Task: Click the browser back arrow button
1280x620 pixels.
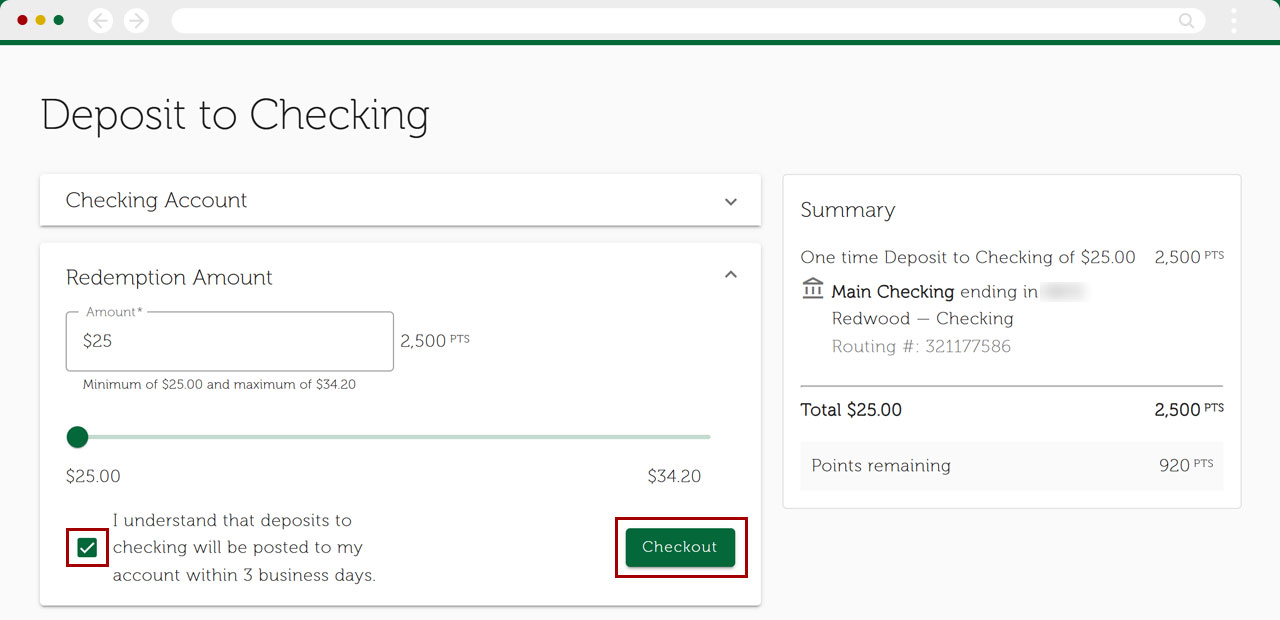Action: click(x=100, y=20)
